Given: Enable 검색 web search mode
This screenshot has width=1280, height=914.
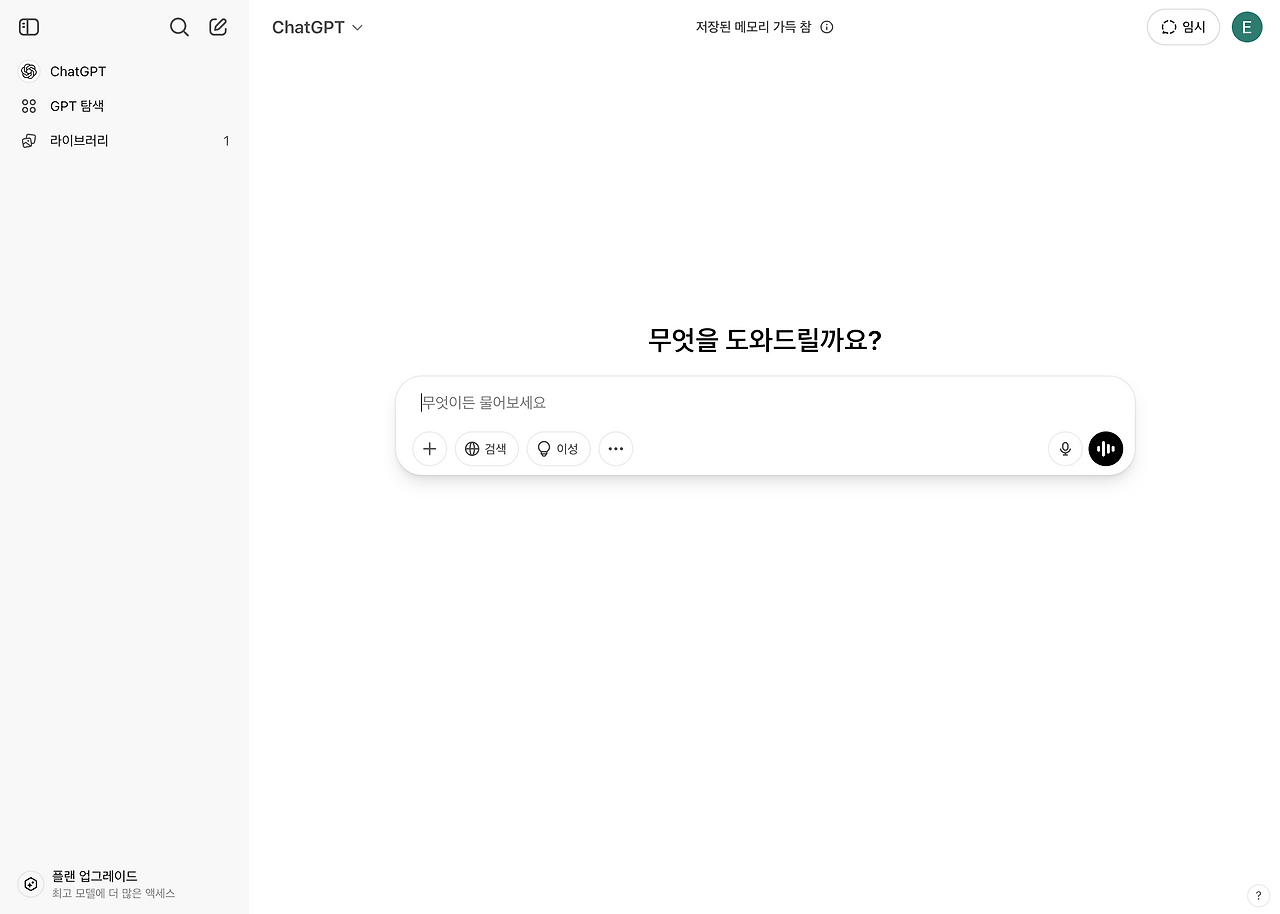Looking at the screenshot, I should 486,449.
